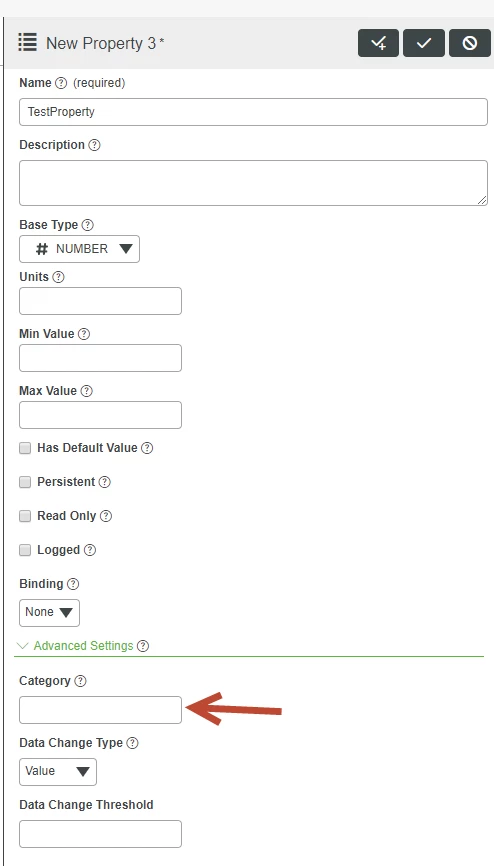Cancel the new property with the circle-slash icon
The width and height of the screenshot is (494, 866).
tap(470, 43)
